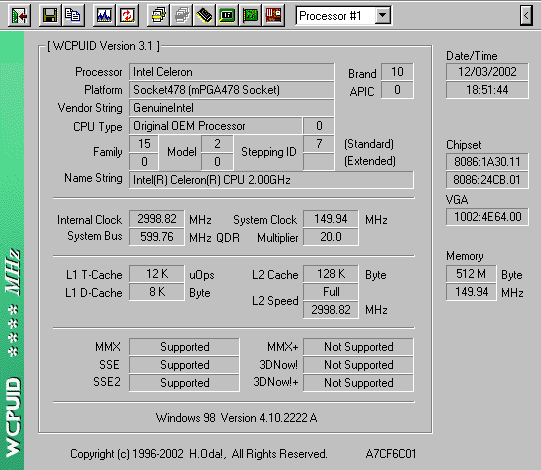
Task: Click the time field 18:51:44
Action: tap(487, 90)
